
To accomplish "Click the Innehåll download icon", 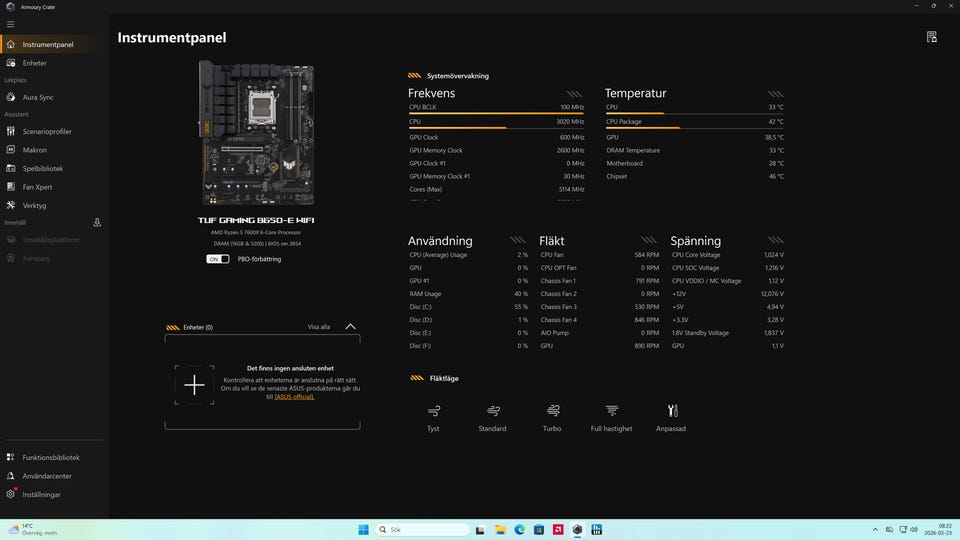I will click(x=97, y=222).
